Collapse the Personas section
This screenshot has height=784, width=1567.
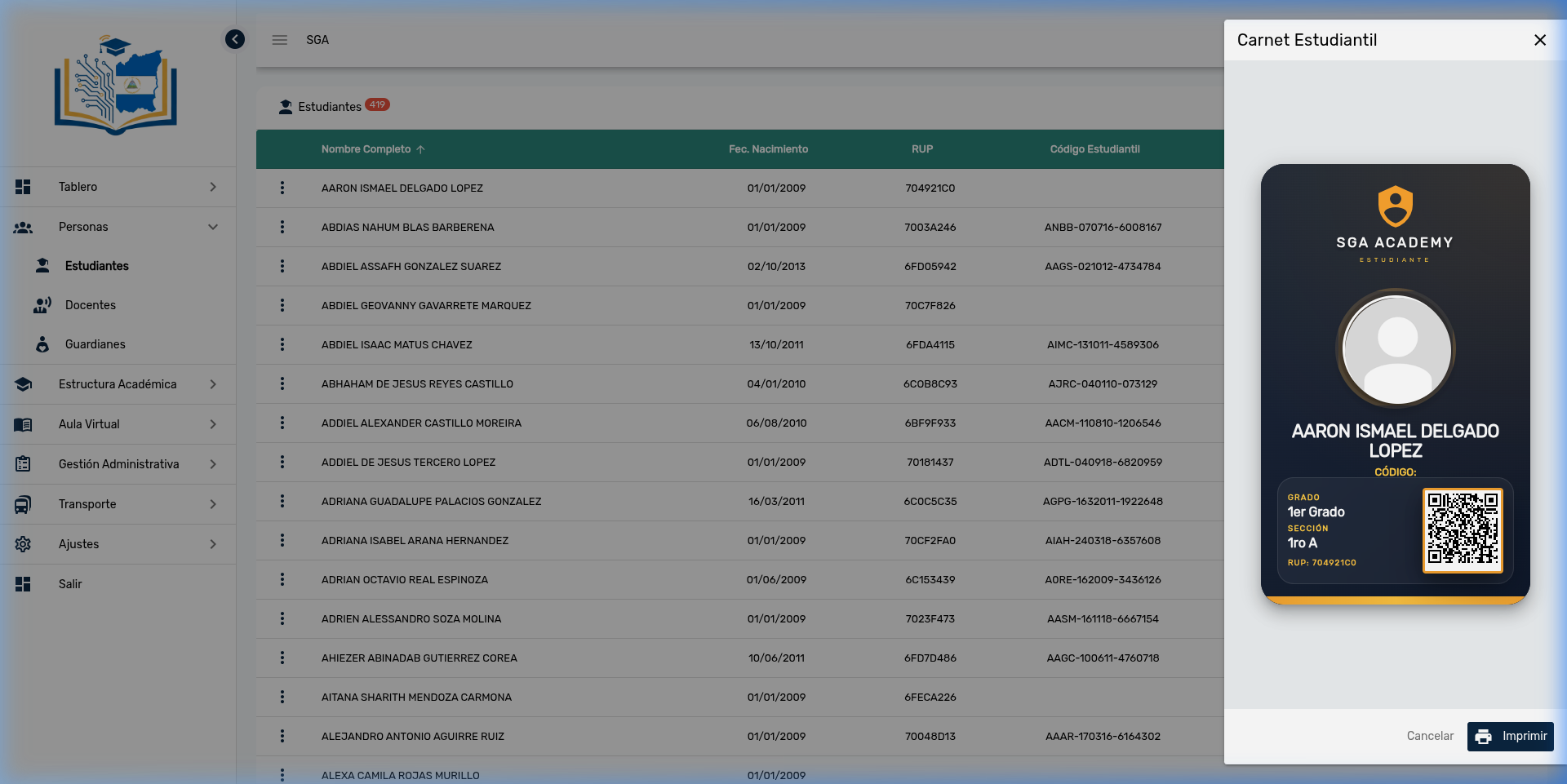click(x=213, y=227)
